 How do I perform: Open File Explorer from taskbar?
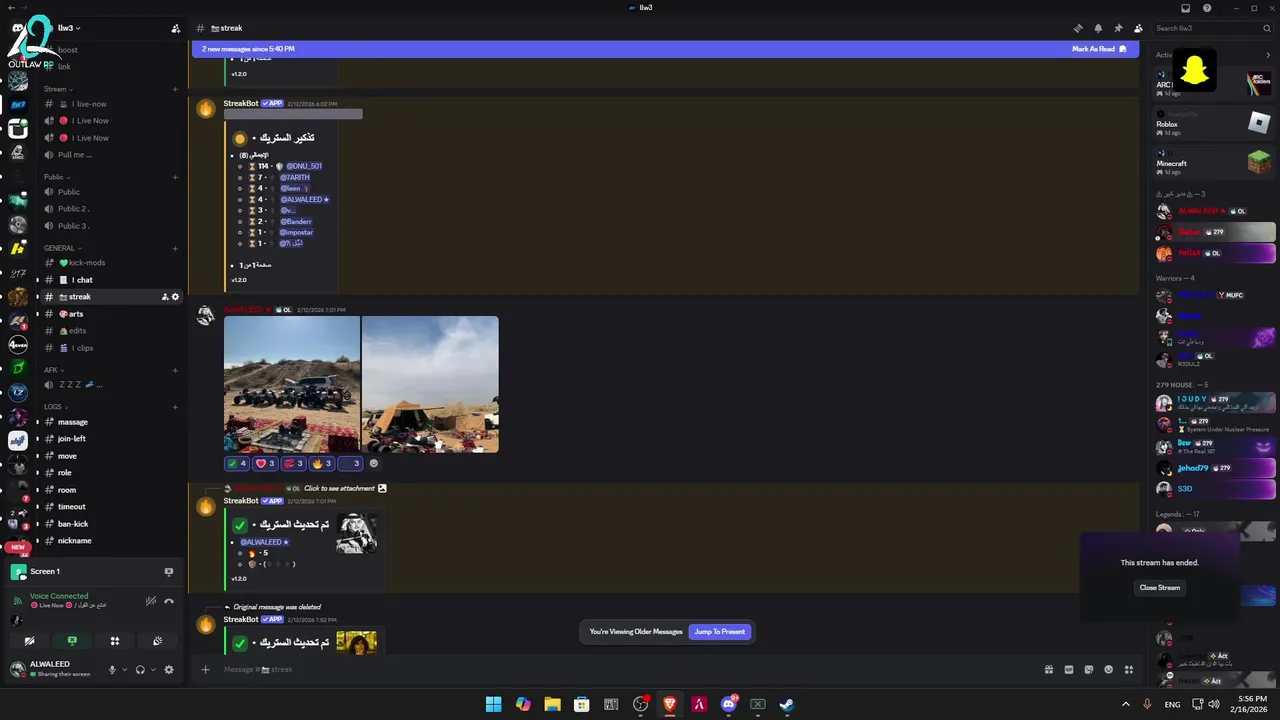tap(552, 704)
